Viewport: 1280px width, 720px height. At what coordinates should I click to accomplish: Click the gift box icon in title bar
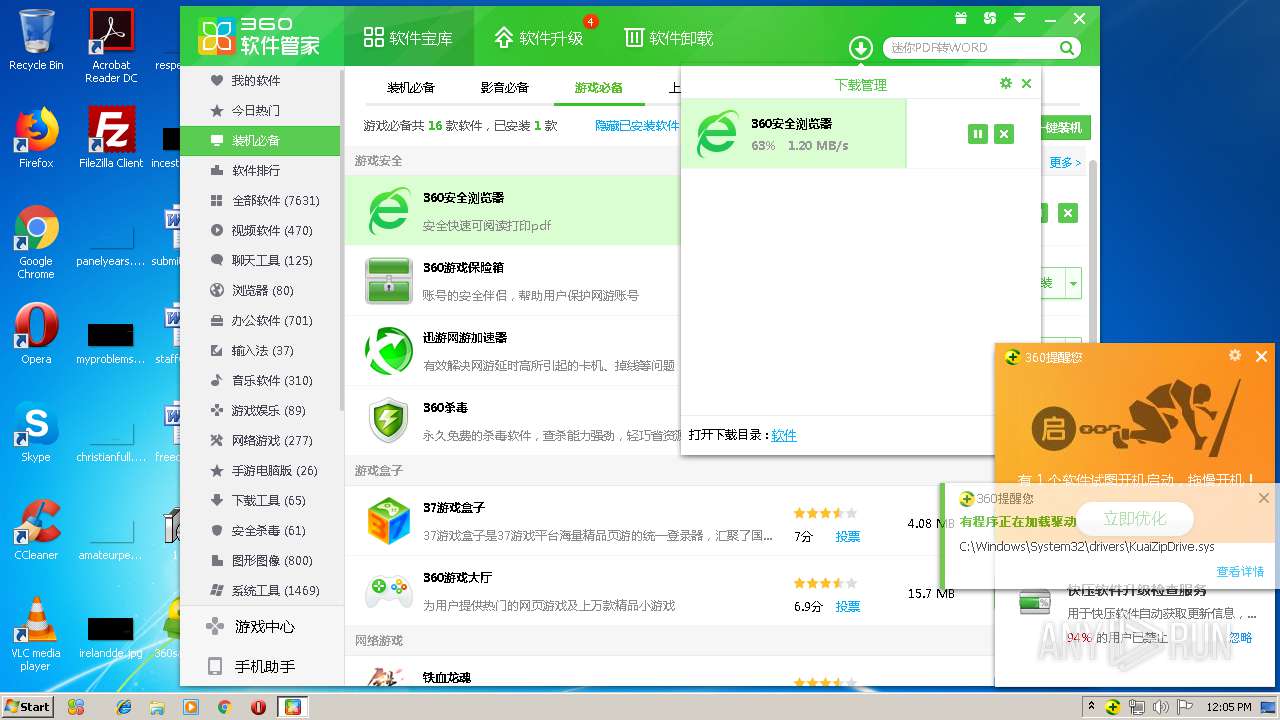(961, 18)
